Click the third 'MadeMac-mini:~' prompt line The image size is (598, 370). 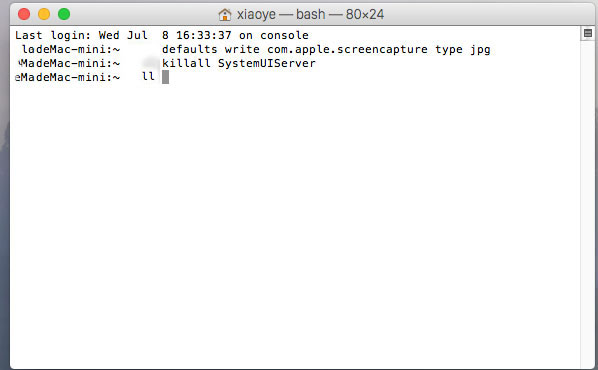tap(68, 77)
